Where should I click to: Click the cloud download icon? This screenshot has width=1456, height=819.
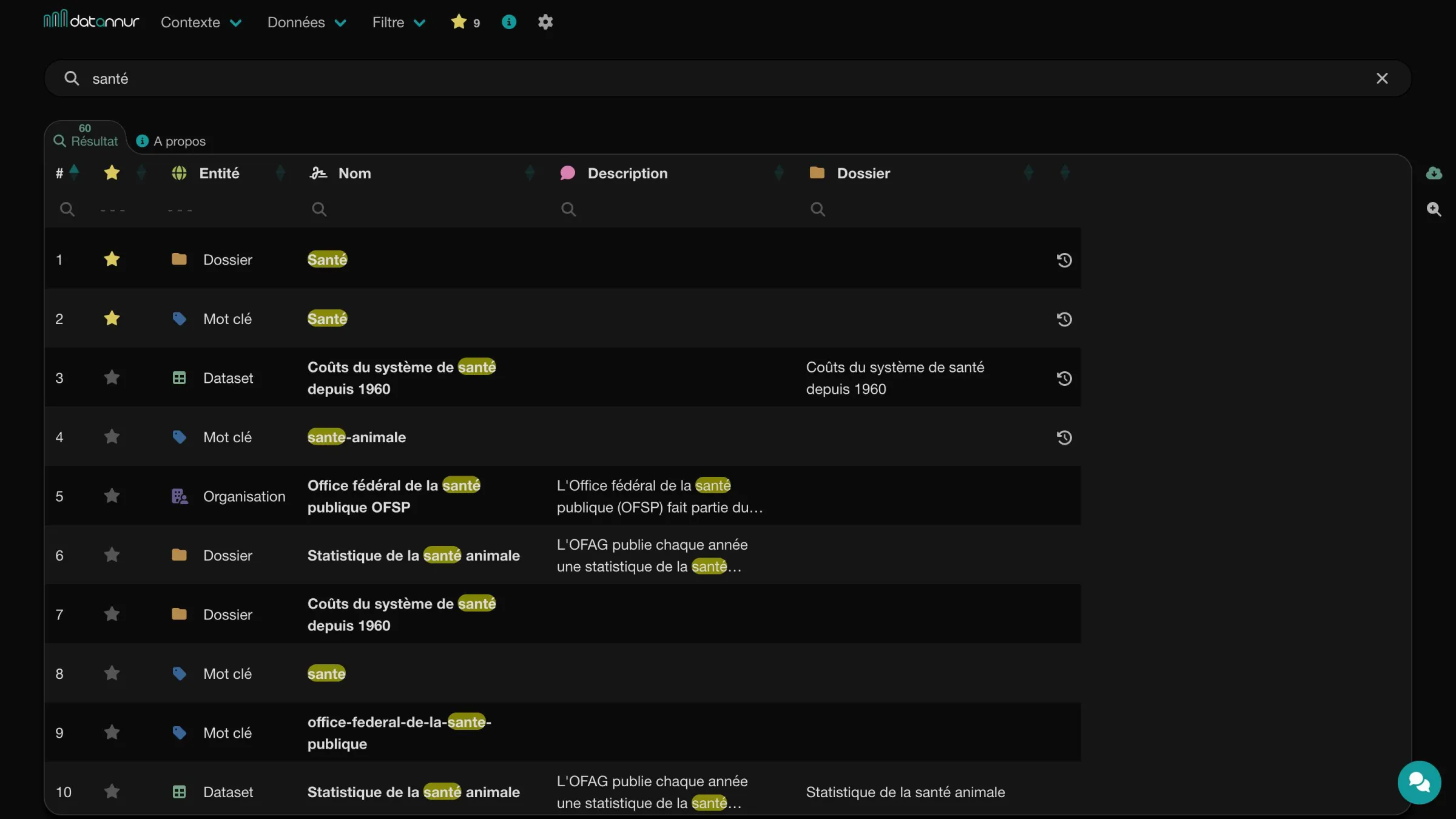coord(1434,173)
